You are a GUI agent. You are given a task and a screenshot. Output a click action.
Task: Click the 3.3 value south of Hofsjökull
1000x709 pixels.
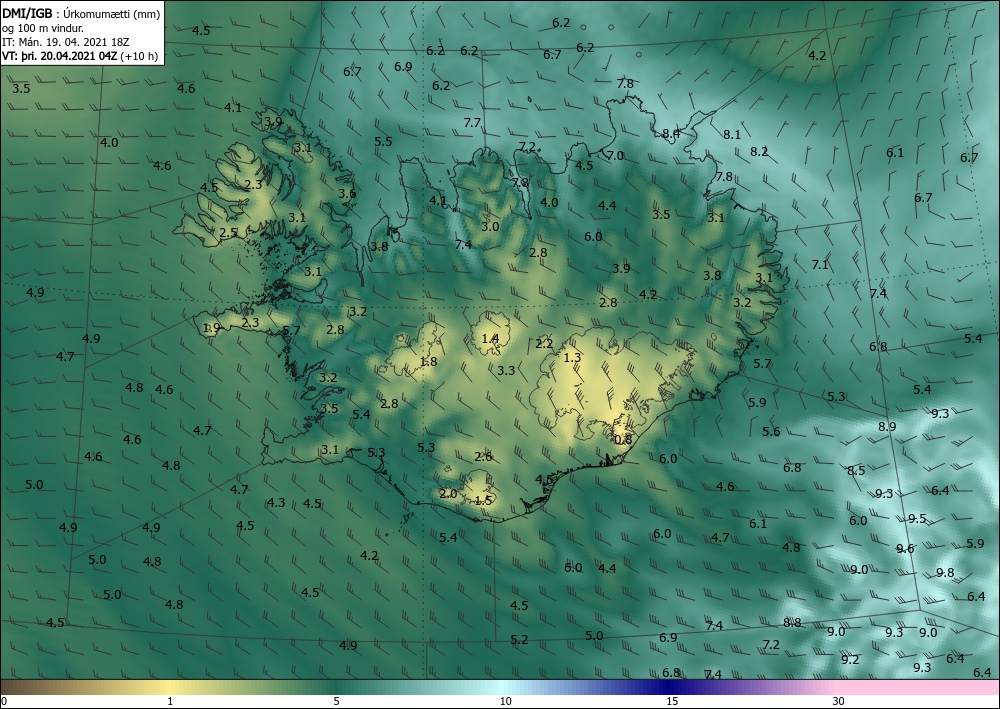click(x=506, y=370)
